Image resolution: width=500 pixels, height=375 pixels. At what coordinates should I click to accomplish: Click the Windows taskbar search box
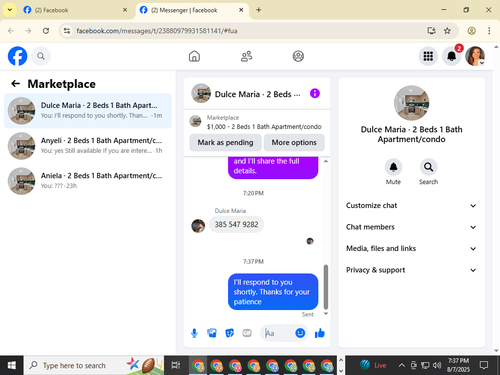click(94, 365)
